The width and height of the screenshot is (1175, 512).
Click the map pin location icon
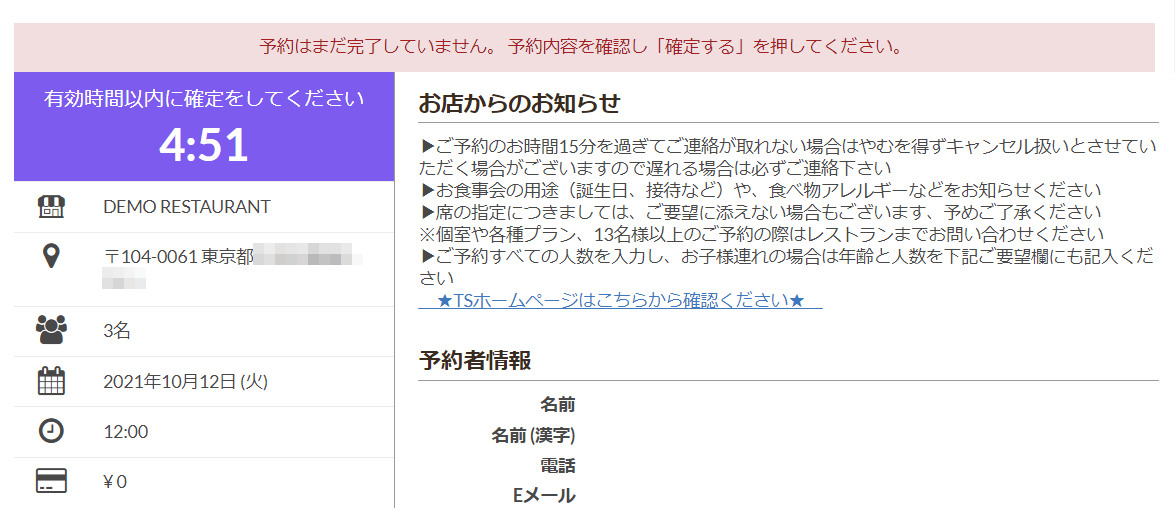(x=51, y=256)
